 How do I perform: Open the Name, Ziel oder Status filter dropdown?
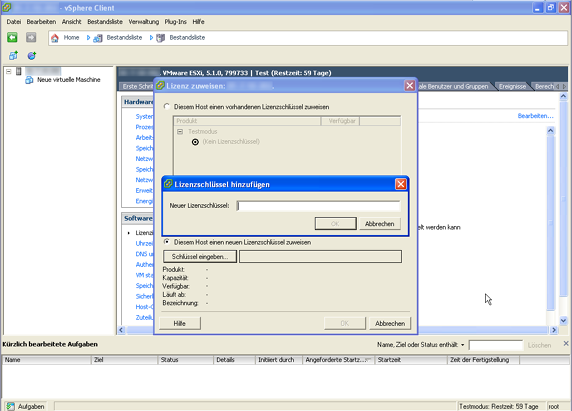463,345
